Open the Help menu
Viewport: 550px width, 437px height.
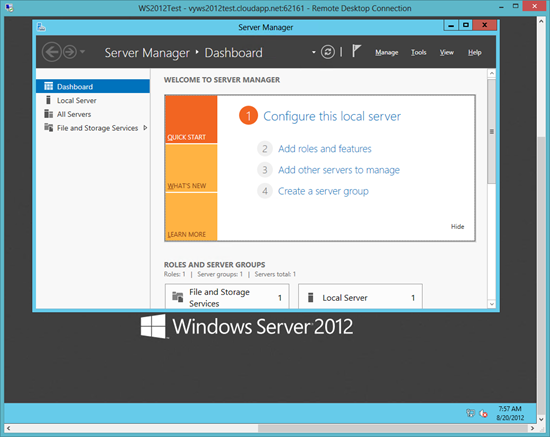(474, 53)
